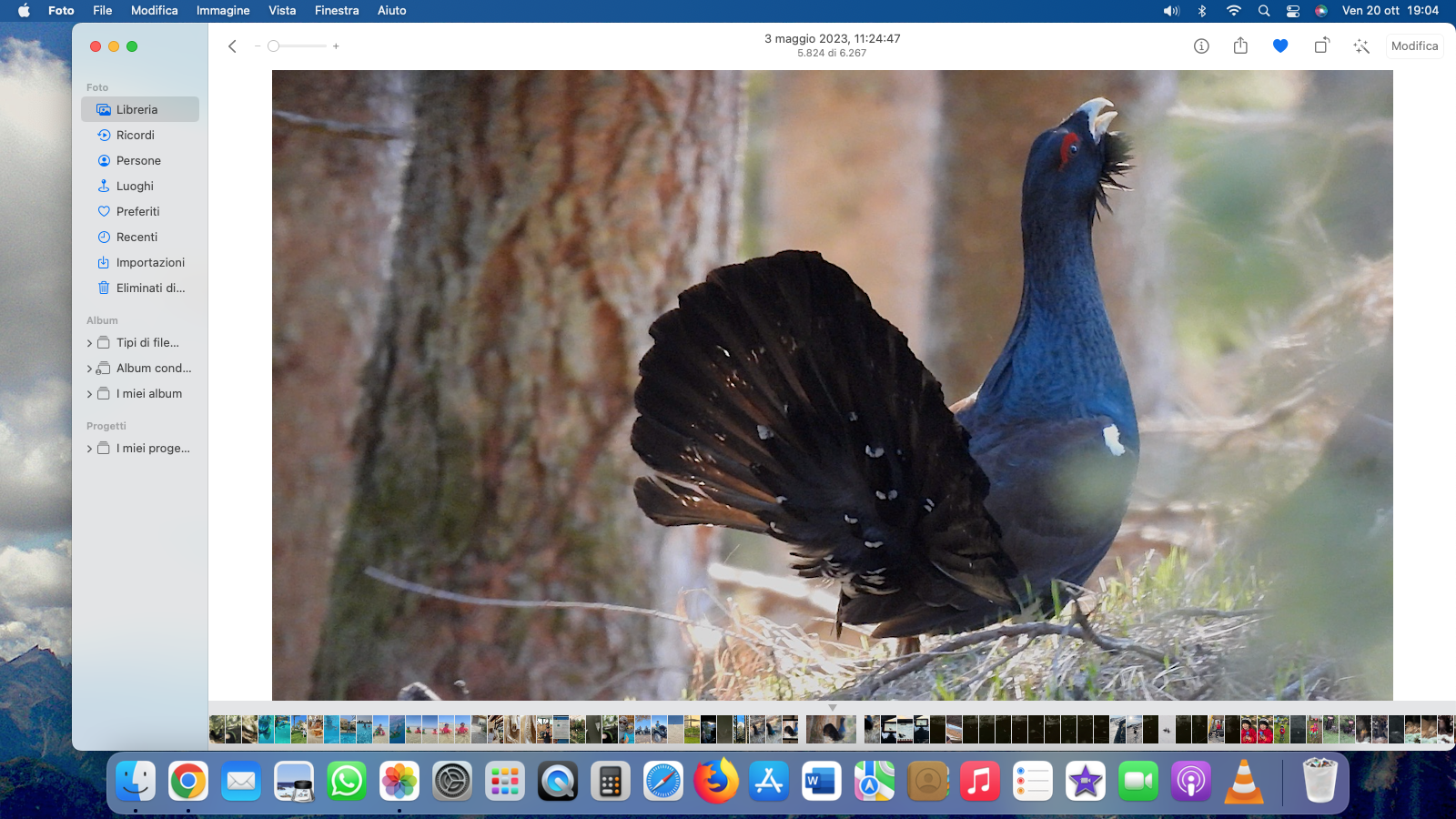Open the Immagine menu

pos(223,11)
